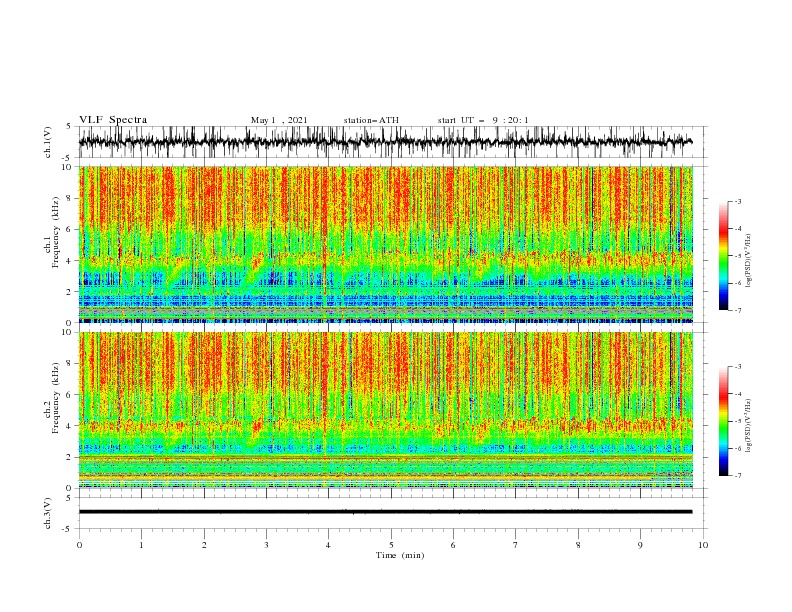Screen dimensions: 792x612
Task: Click time axis tick label "4"
Action: tap(328, 545)
